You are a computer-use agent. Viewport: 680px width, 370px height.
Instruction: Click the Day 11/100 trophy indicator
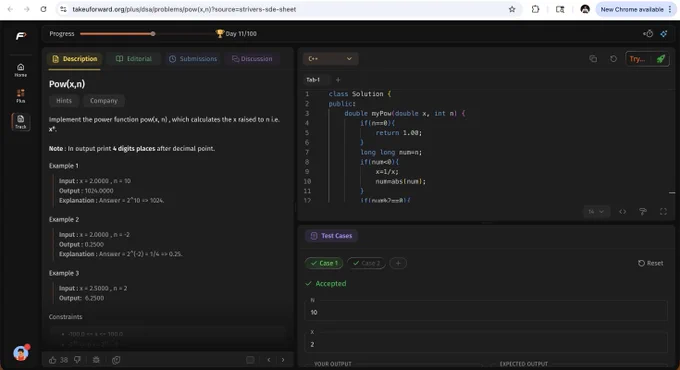click(236, 34)
